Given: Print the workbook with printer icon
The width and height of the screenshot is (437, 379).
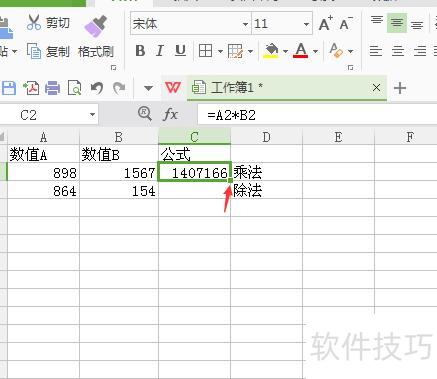Looking at the screenshot, I should tap(53, 88).
